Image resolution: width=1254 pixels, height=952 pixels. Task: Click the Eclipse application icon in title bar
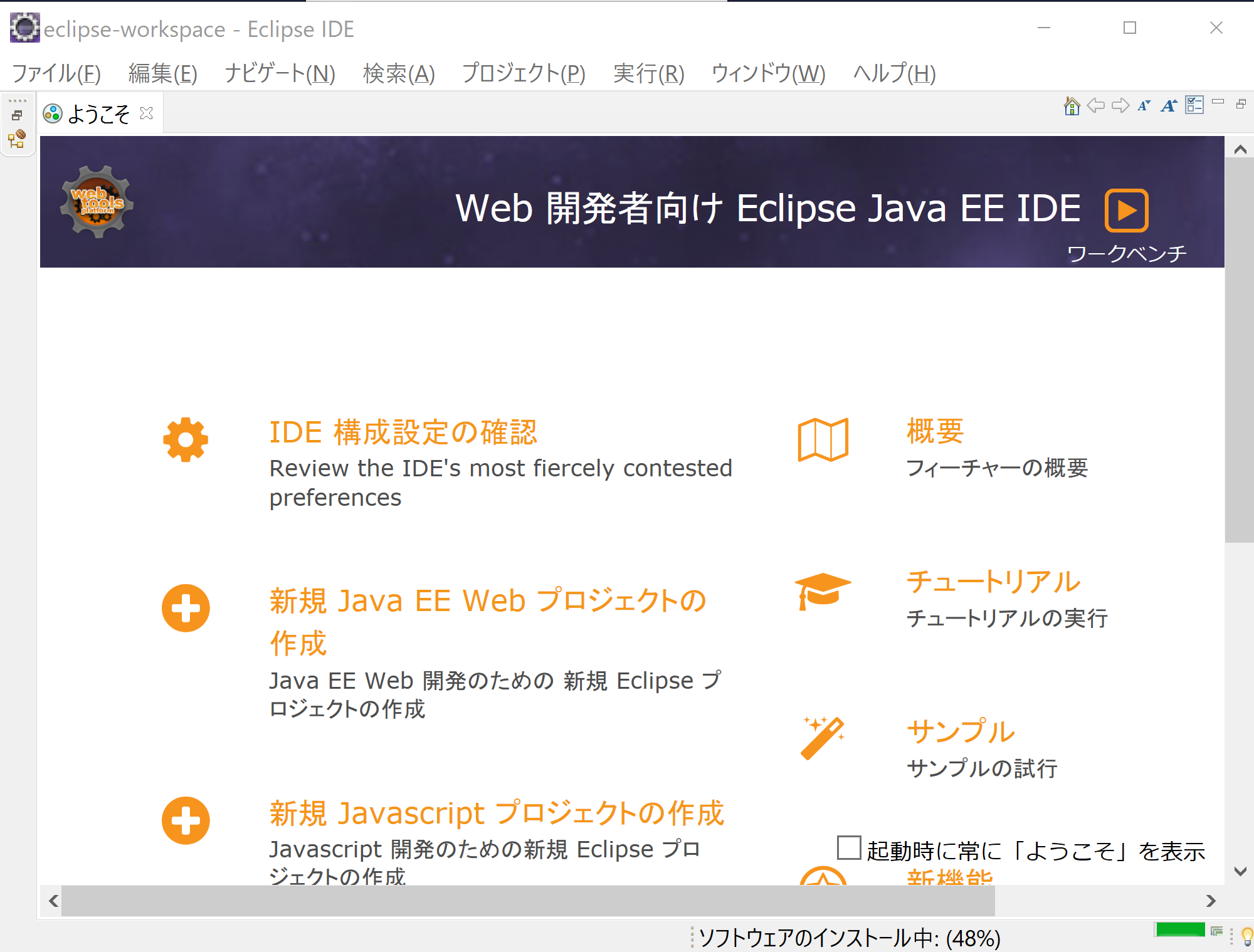[25, 28]
